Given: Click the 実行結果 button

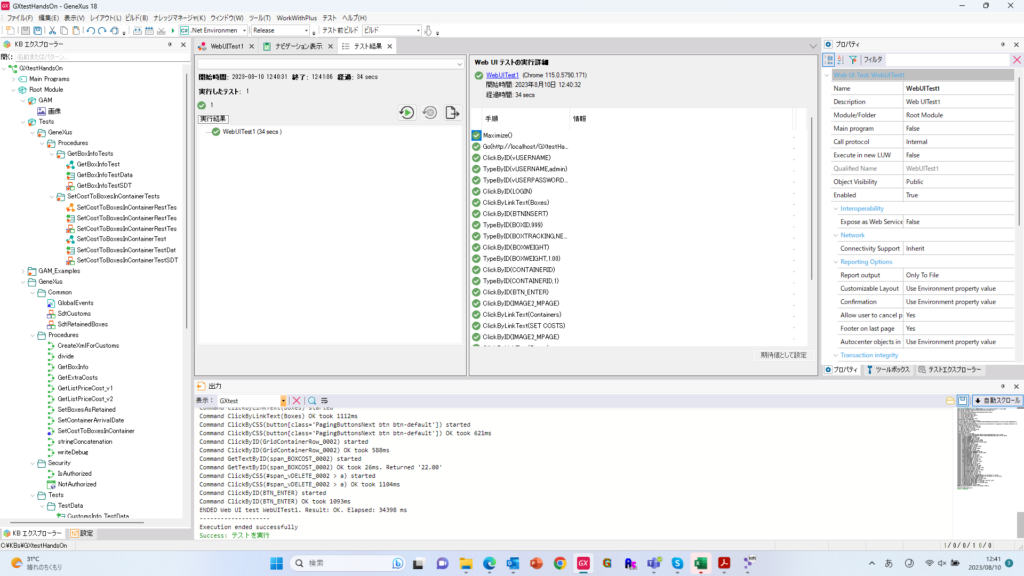Looking at the screenshot, I should [x=213, y=119].
